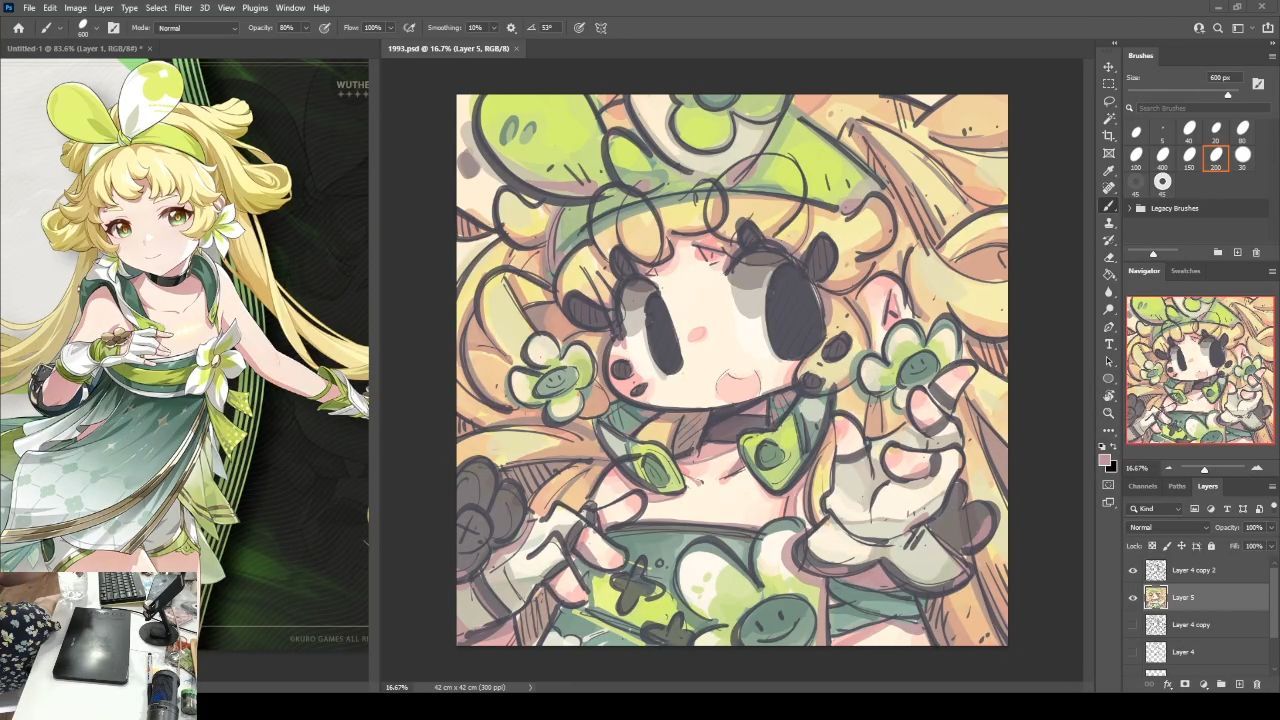Add a layer mask
Viewport: 1280px width, 720px height.
coord(1185,684)
